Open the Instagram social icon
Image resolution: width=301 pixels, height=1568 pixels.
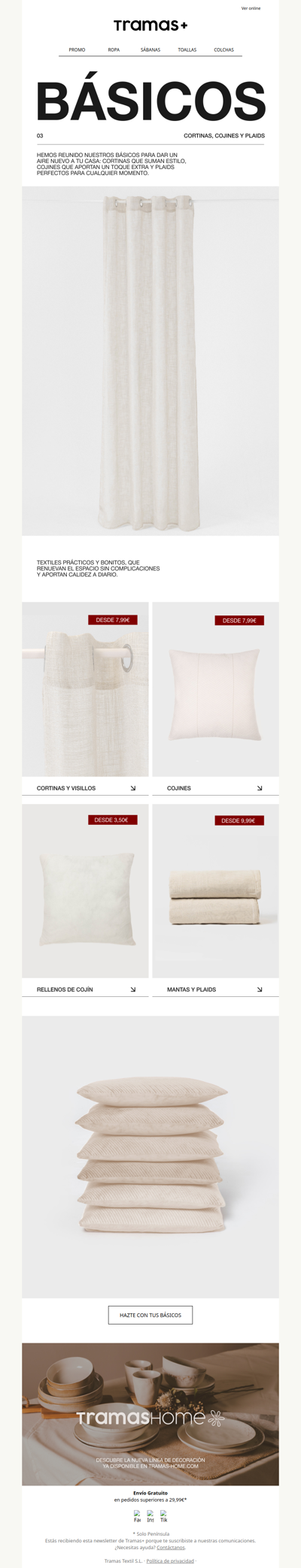tap(150, 1516)
